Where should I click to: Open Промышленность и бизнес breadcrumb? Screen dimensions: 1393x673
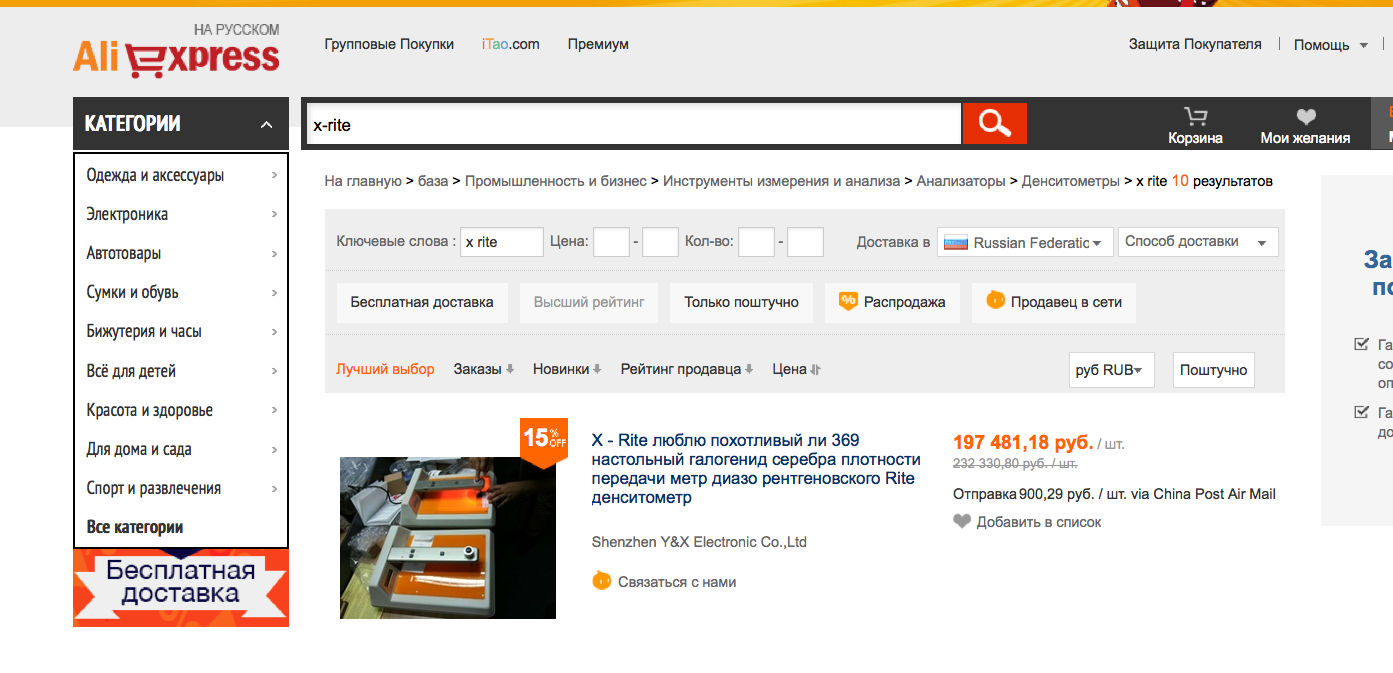pos(555,181)
